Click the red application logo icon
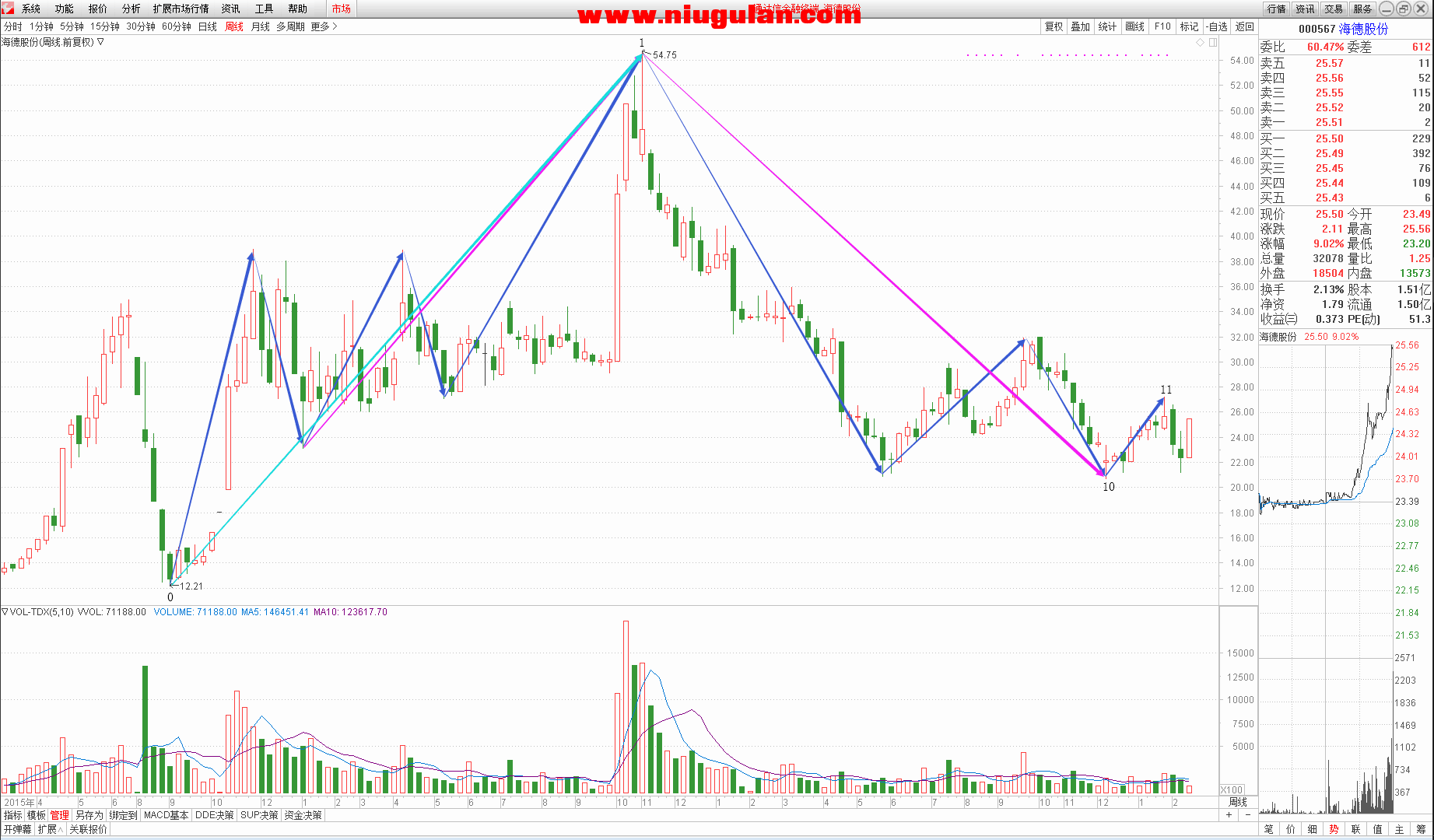The width and height of the screenshot is (1434, 840). (8, 9)
